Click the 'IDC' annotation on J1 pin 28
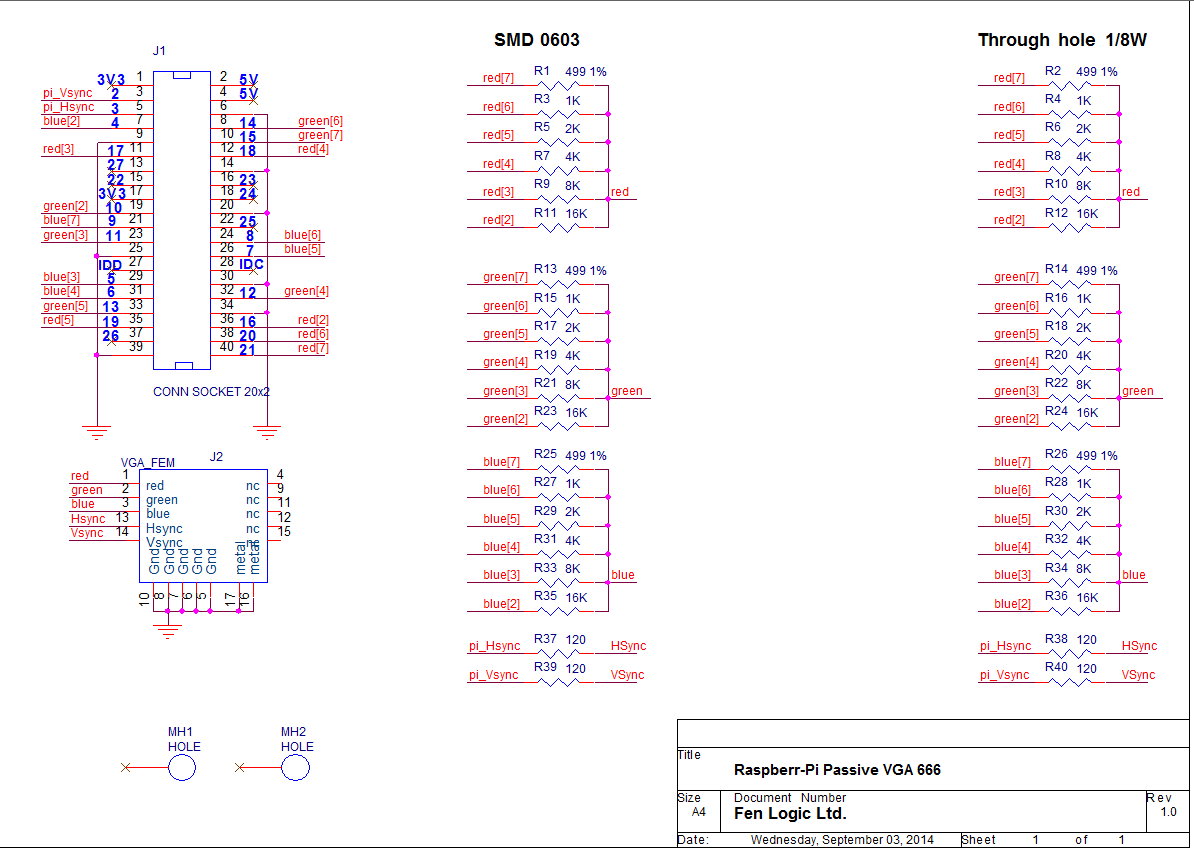Image resolution: width=1194 pixels, height=851 pixels. click(x=251, y=265)
